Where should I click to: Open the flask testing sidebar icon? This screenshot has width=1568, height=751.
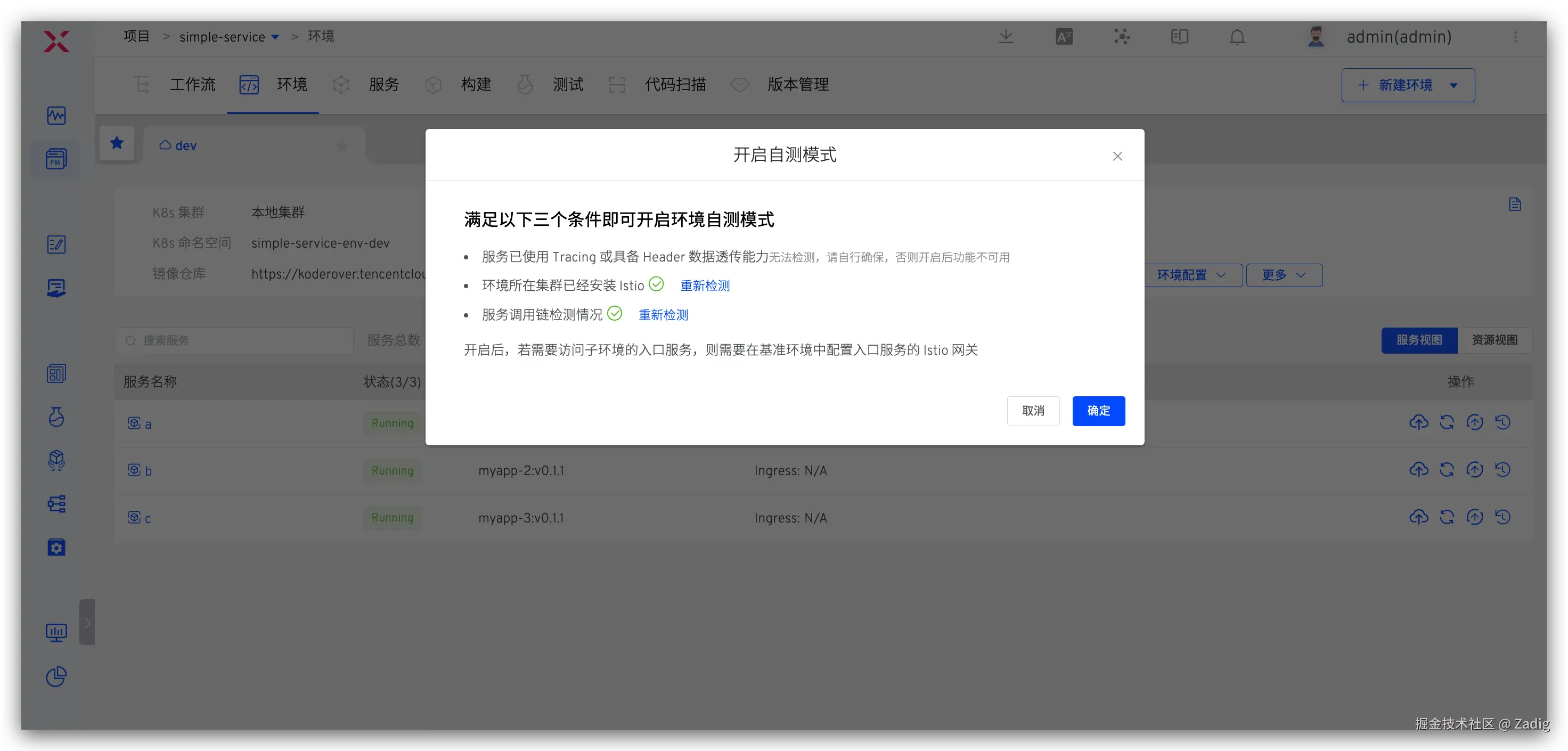(56, 417)
